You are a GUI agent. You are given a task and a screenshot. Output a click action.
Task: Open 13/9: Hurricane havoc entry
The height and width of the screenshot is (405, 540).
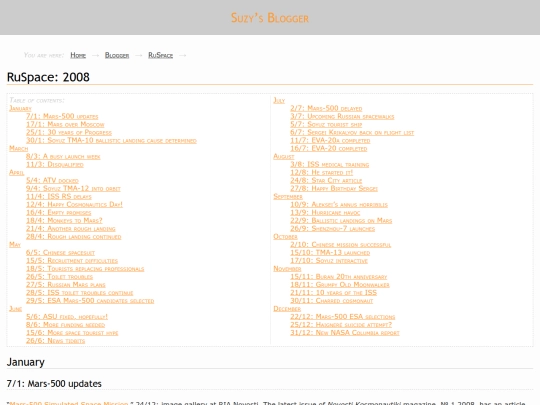click(x=325, y=212)
